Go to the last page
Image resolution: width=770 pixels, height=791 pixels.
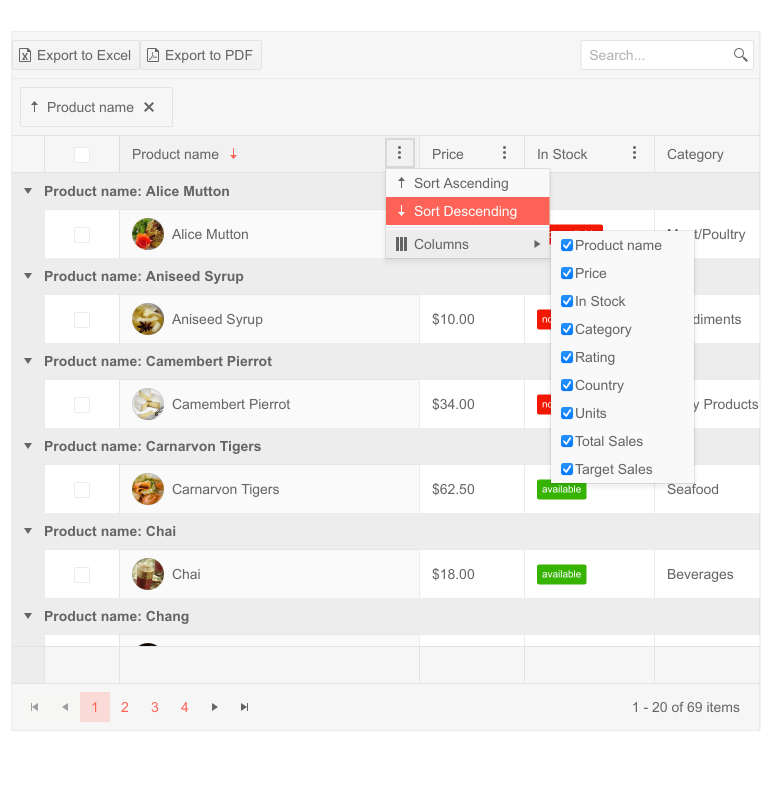(245, 707)
